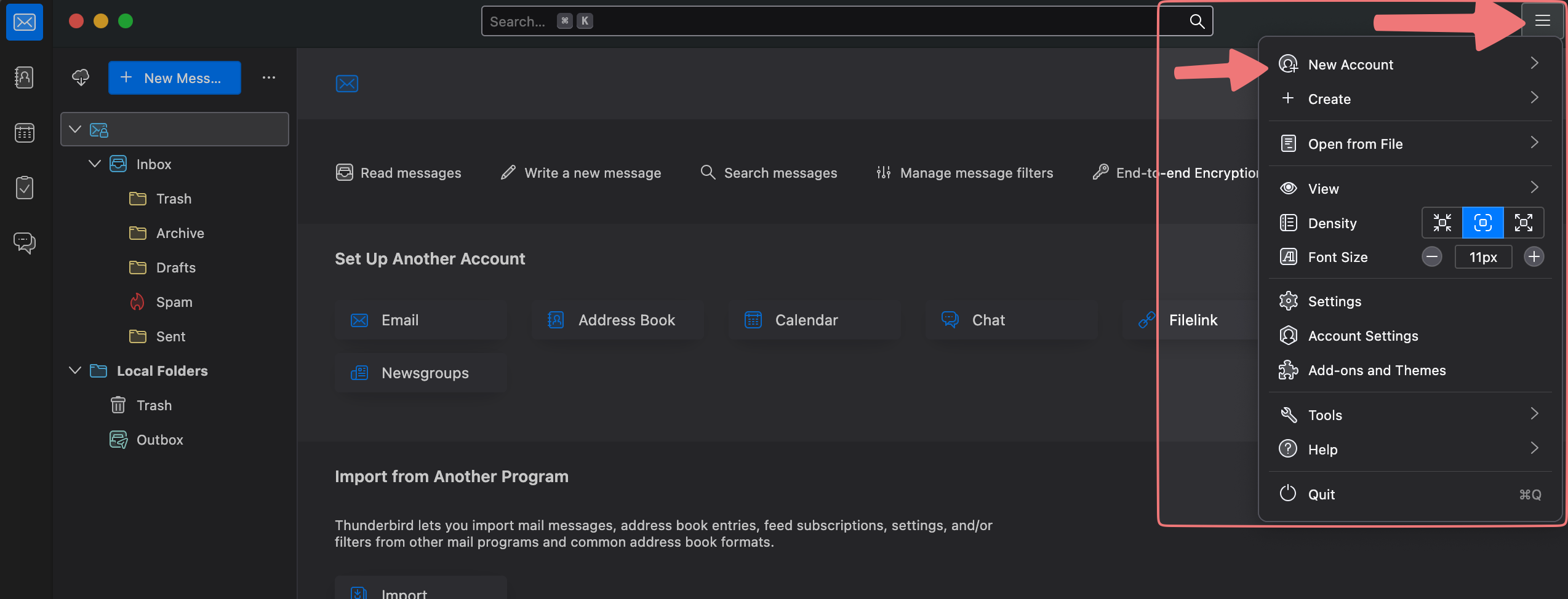Open the Create menu item

coord(1410,98)
